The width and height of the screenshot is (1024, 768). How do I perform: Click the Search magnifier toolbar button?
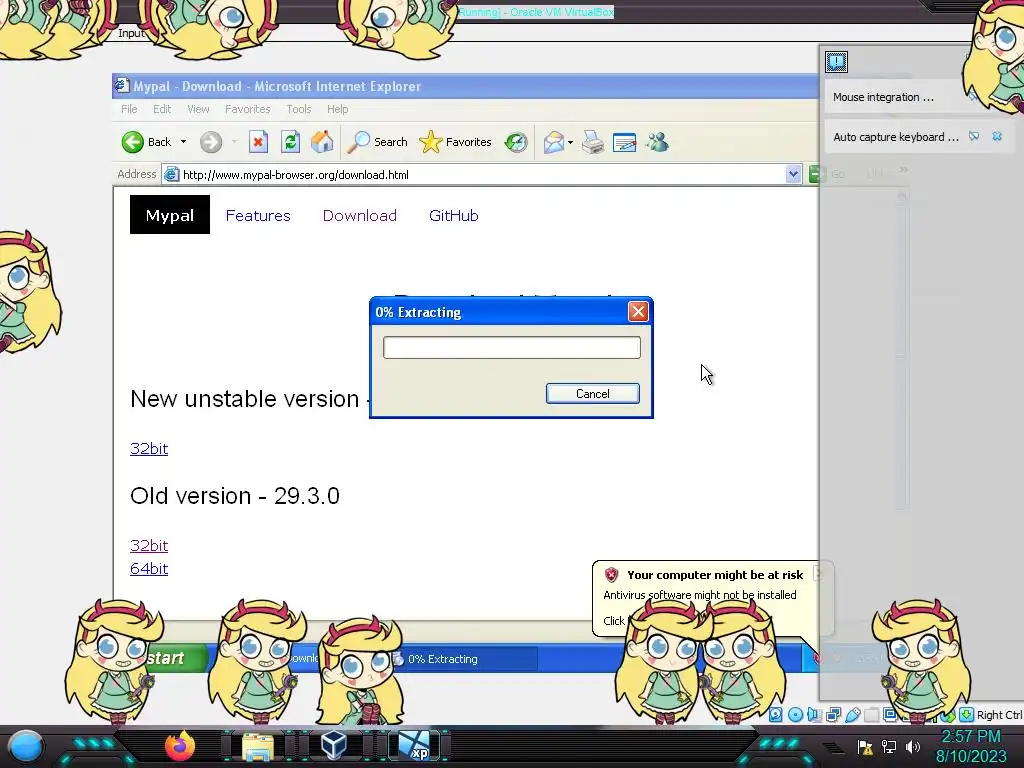[377, 142]
